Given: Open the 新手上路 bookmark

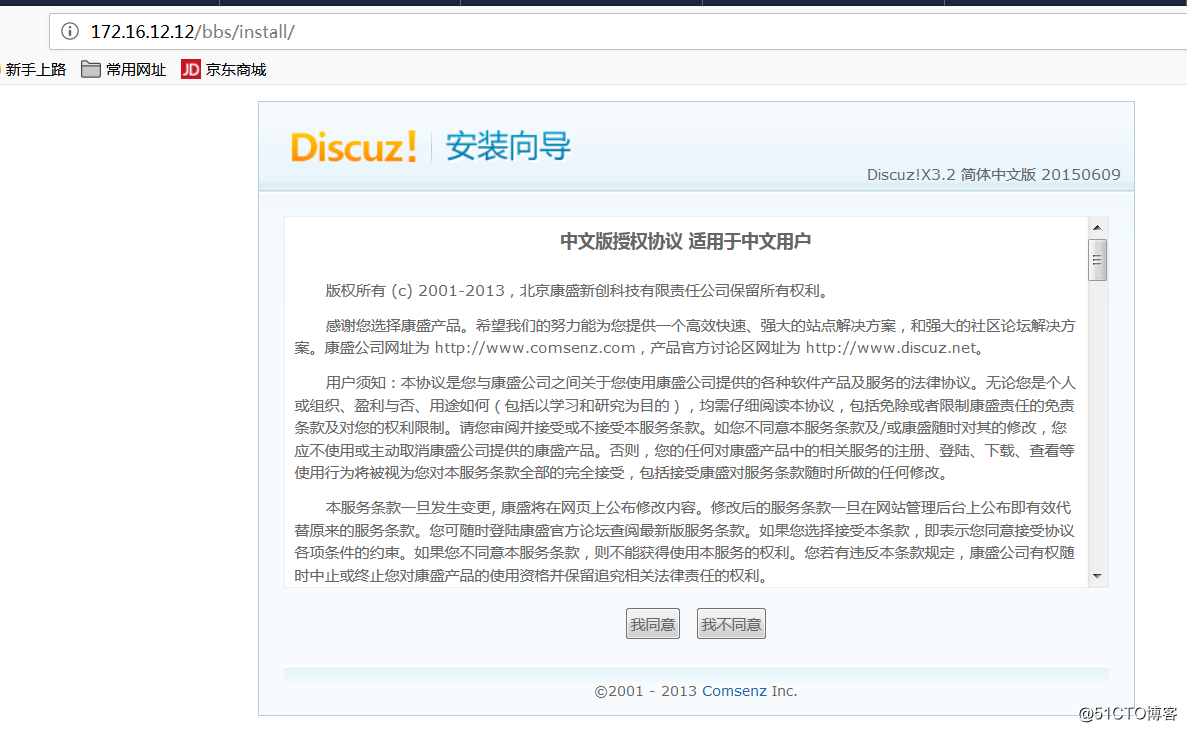Looking at the screenshot, I should click(x=34, y=70).
